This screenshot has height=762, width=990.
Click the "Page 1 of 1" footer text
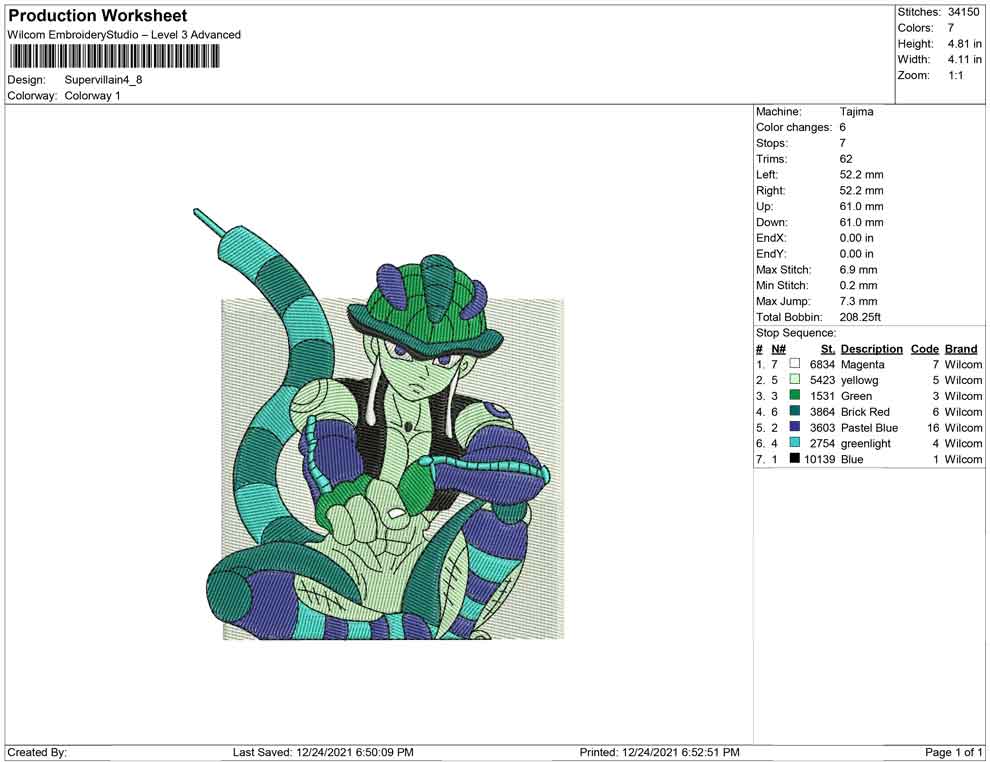954,752
